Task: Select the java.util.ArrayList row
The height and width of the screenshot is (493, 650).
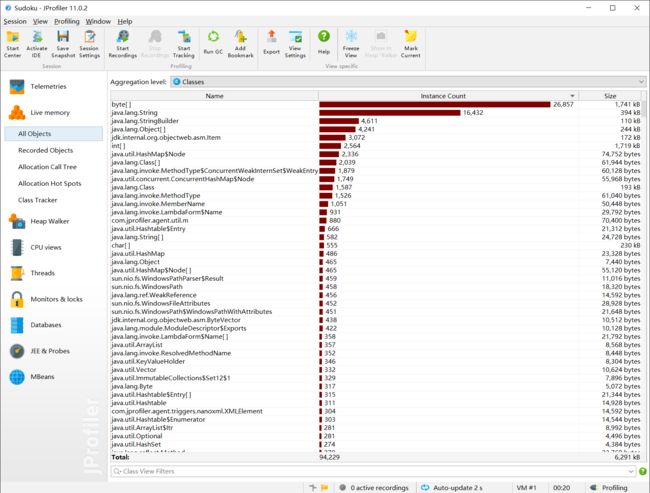Action: pos(376,345)
